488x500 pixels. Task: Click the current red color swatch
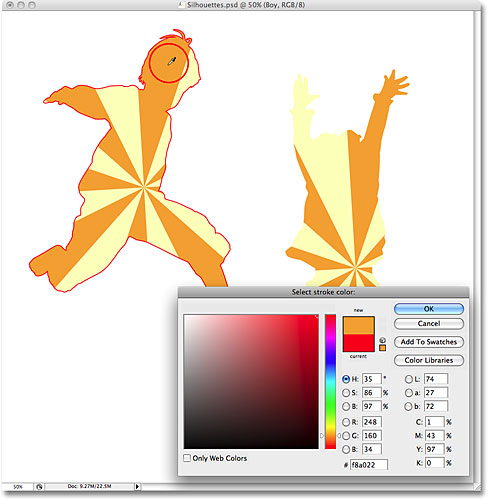coord(359,343)
